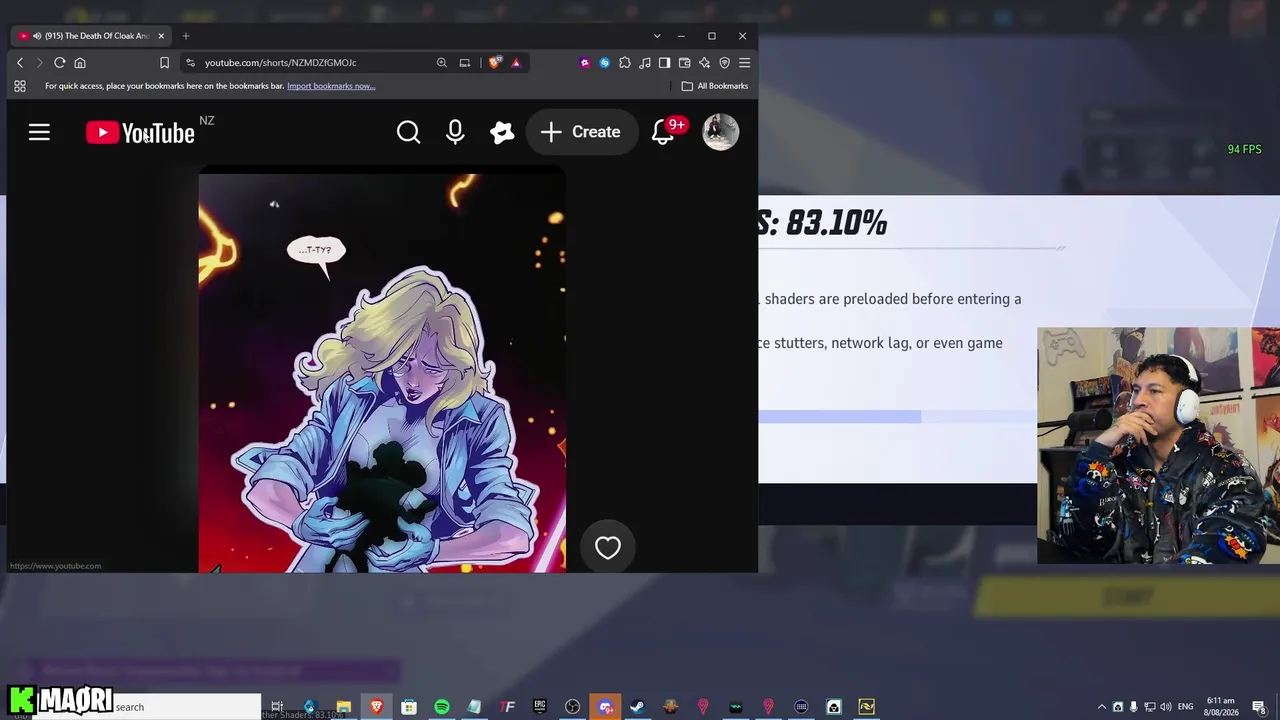Open the YouTube guide hamburger menu
This screenshot has height=720, width=1280.
point(39,132)
